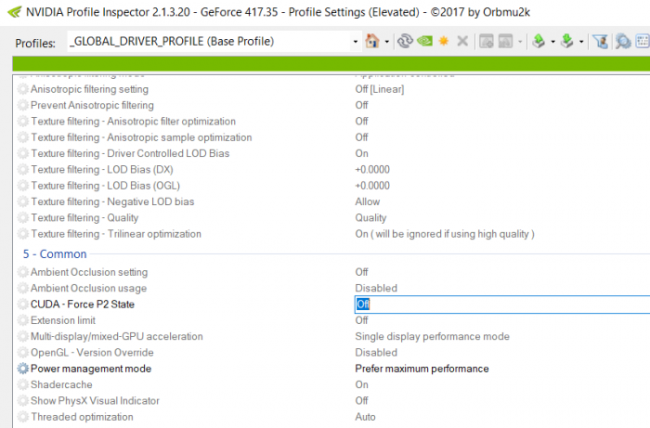Viewport: 650px width, 428px height.
Task: Click the gray X delete-profile icon
Action: point(462,41)
